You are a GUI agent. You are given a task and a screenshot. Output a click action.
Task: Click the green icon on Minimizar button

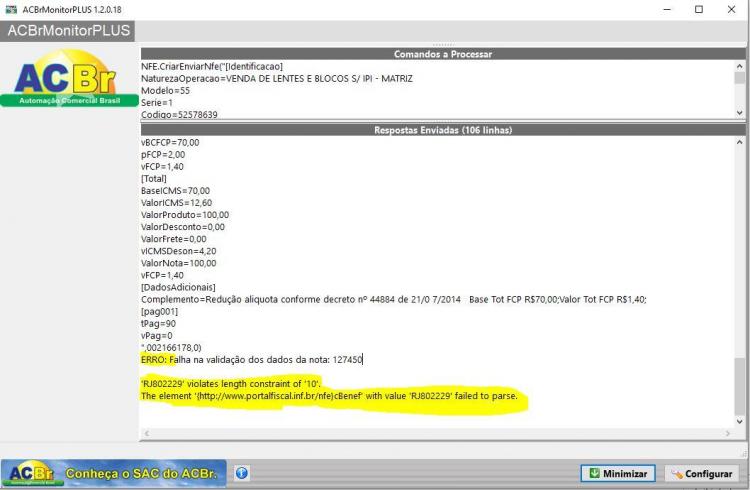pos(594,473)
